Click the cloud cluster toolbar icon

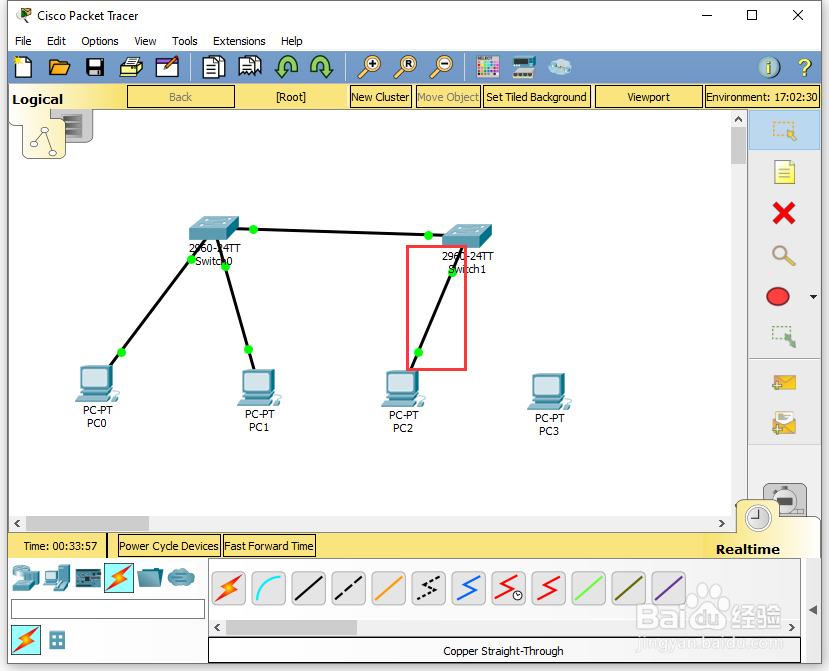(559, 67)
